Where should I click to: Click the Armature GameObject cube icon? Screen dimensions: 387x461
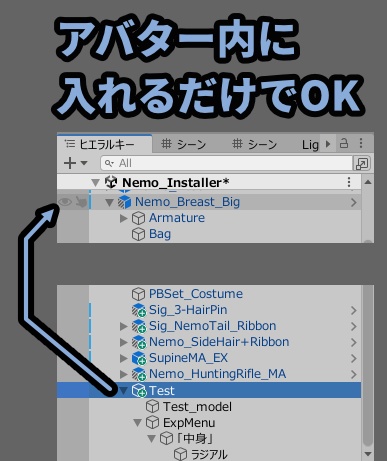(138, 218)
